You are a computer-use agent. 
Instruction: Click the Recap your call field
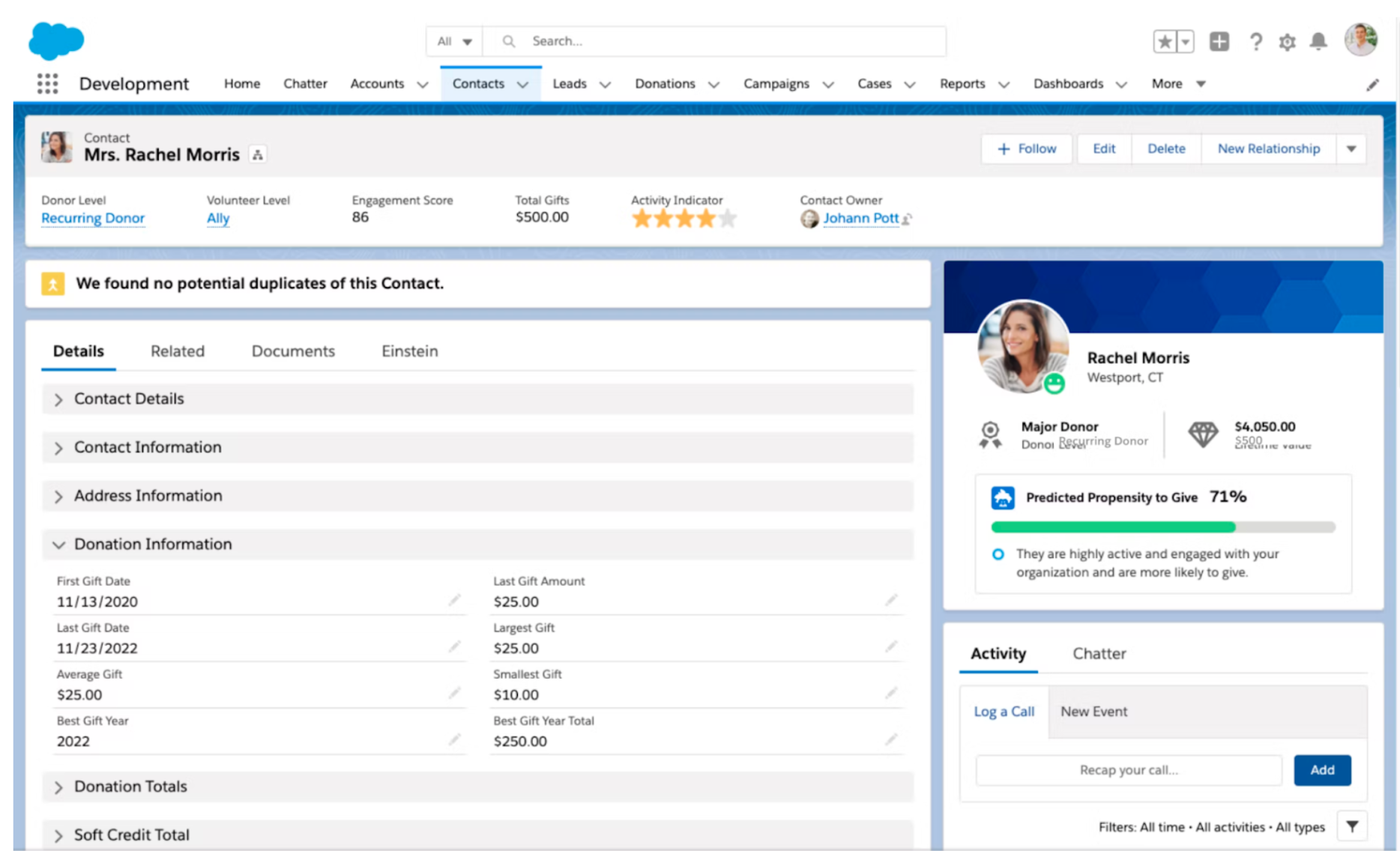1127,770
